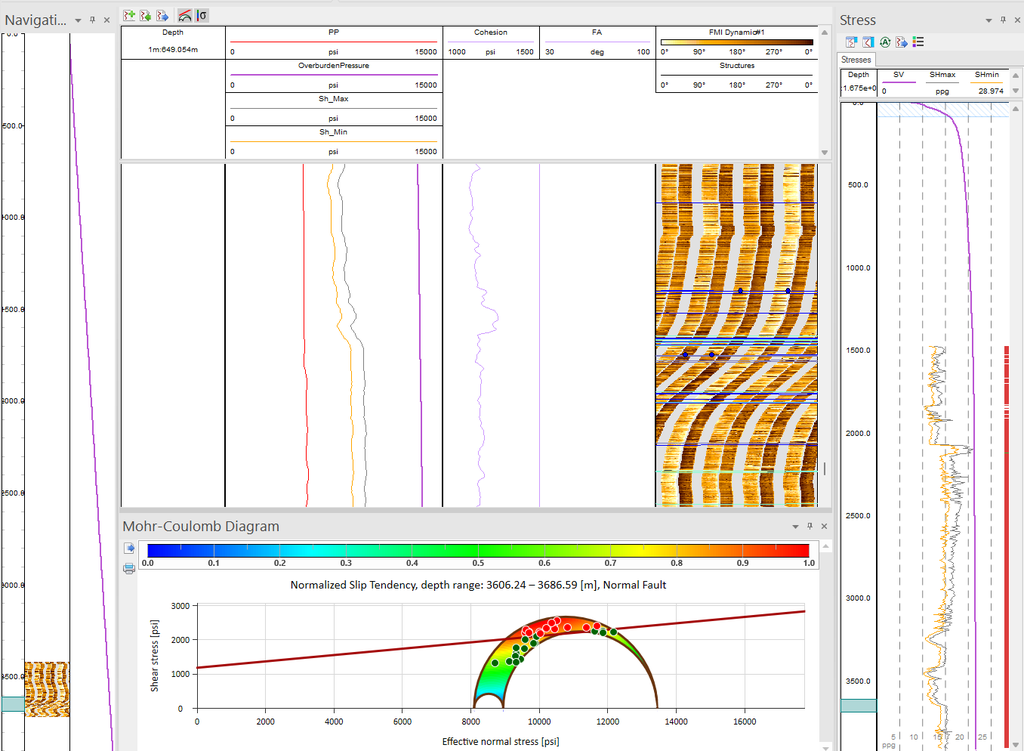Open the colored legend list icon
The height and width of the screenshot is (751, 1024).
918,42
